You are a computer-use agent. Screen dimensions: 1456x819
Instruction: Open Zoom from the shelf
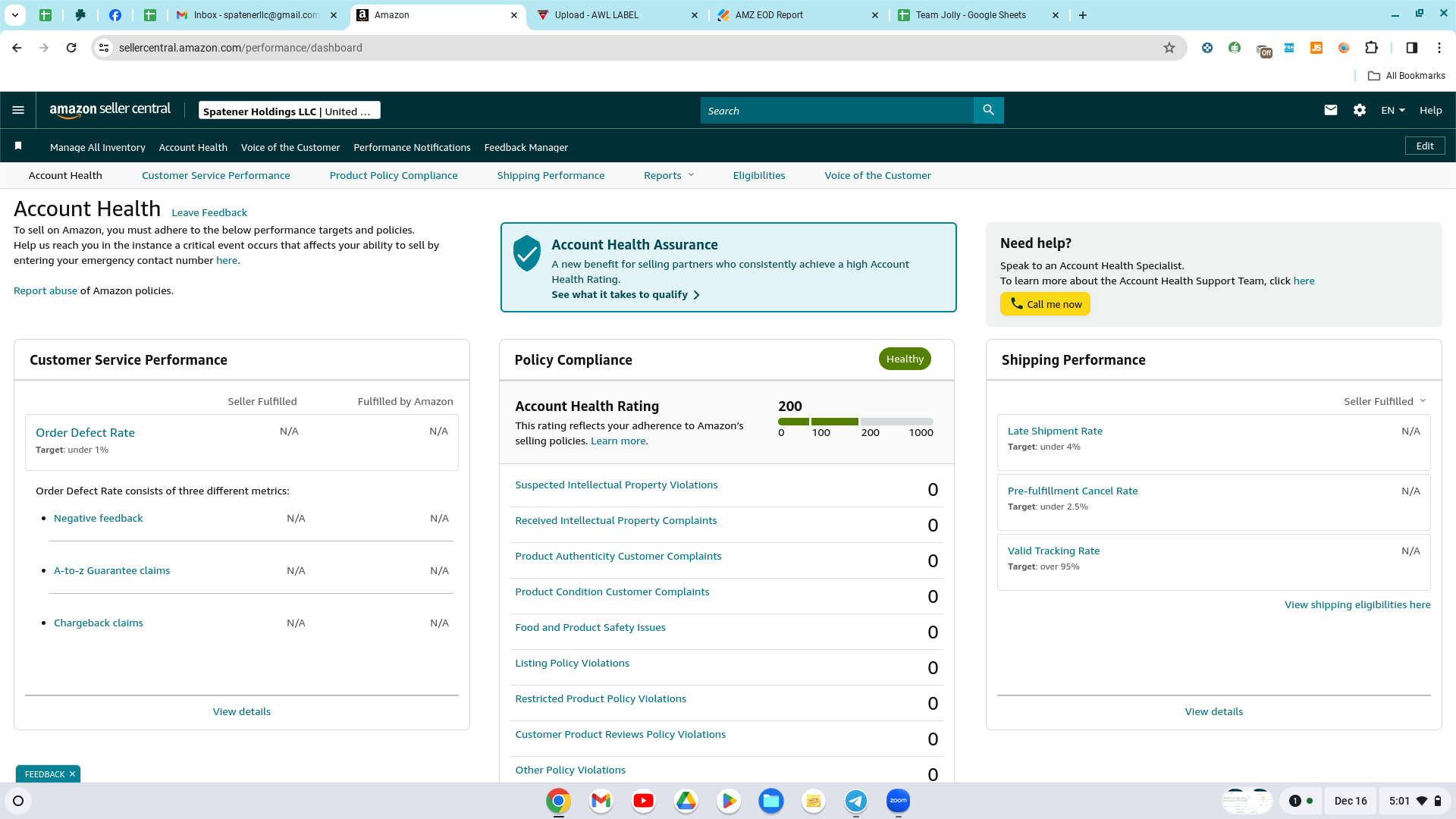click(898, 801)
